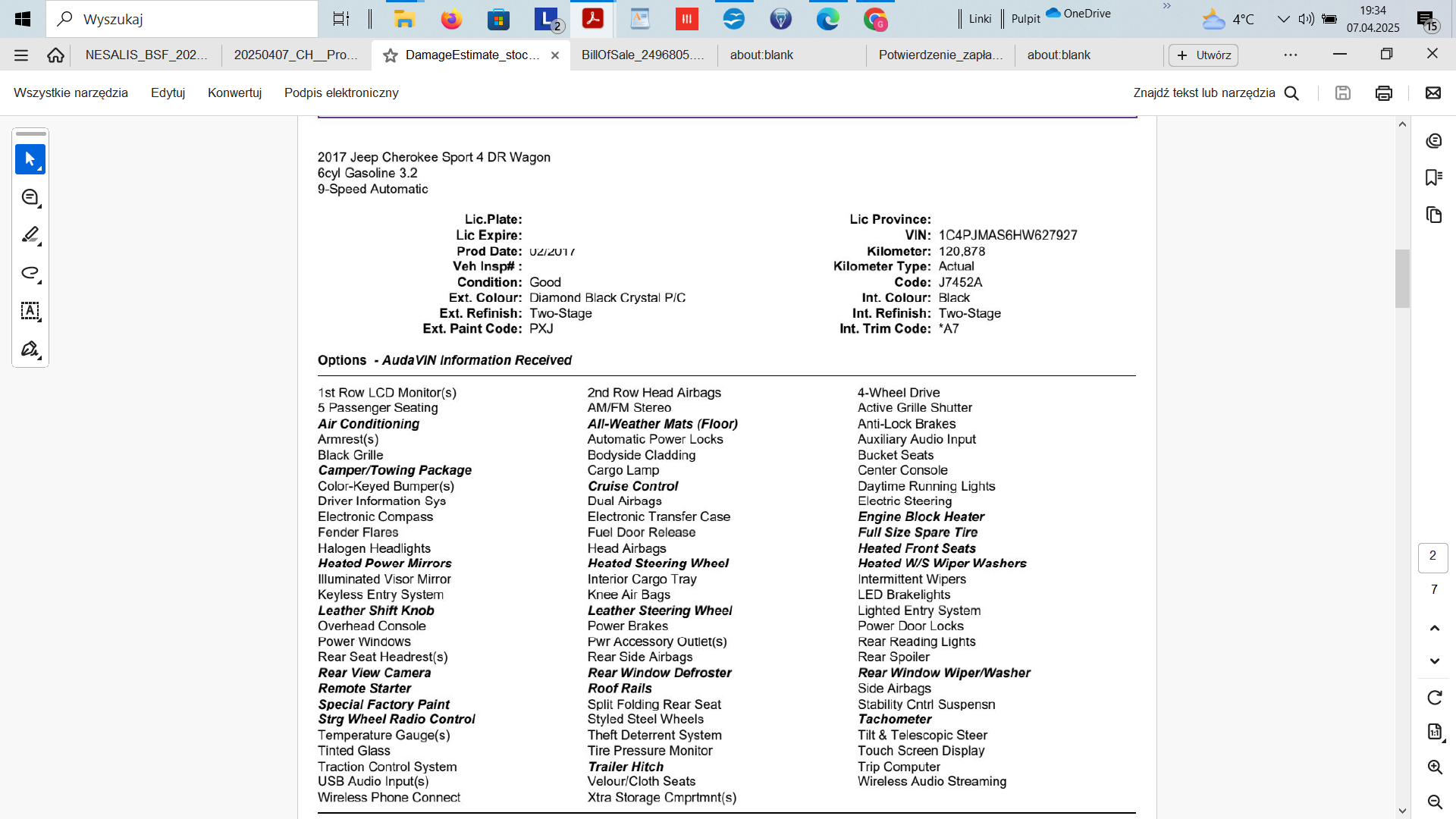
Task: Open the bookmarks panel
Action: point(1433,177)
